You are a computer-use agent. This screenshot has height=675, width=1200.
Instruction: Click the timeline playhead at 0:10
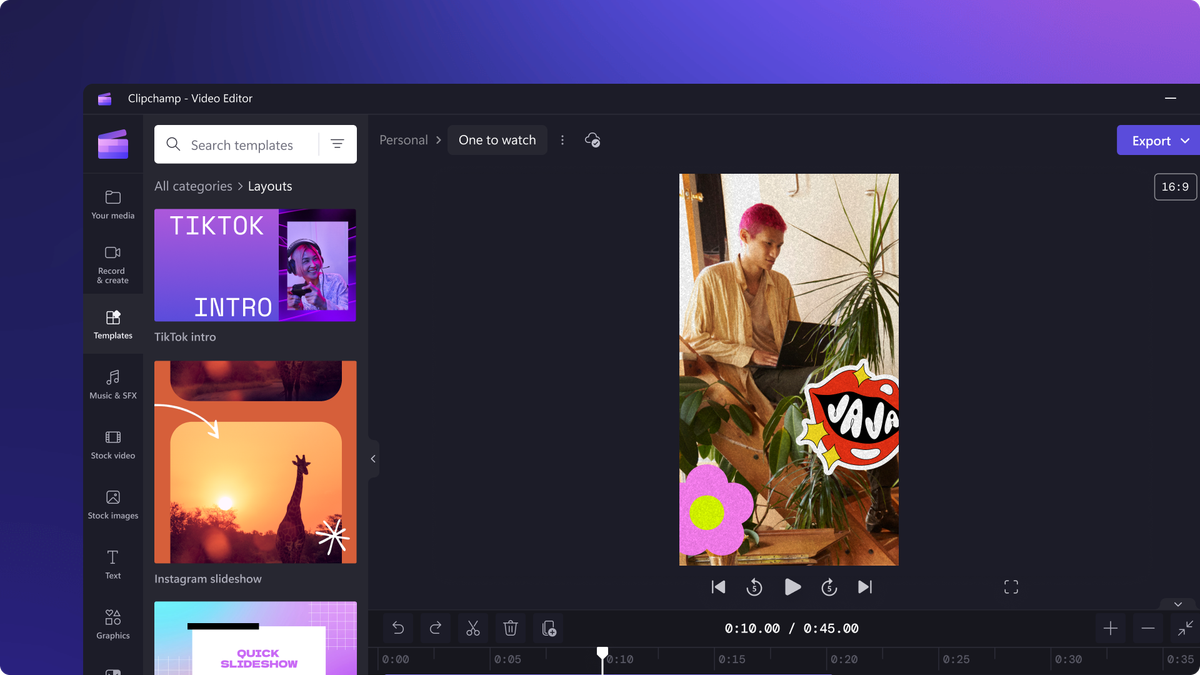click(602, 654)
